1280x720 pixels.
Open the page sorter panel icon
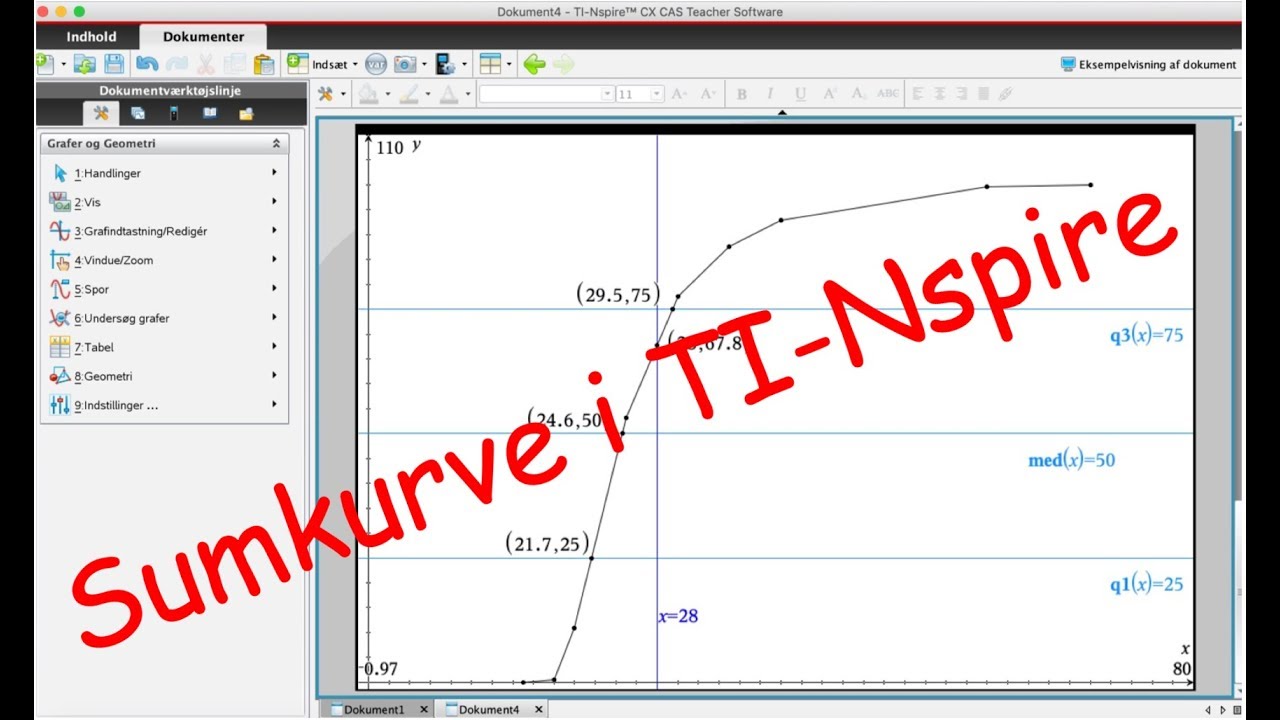coord(138,113)
